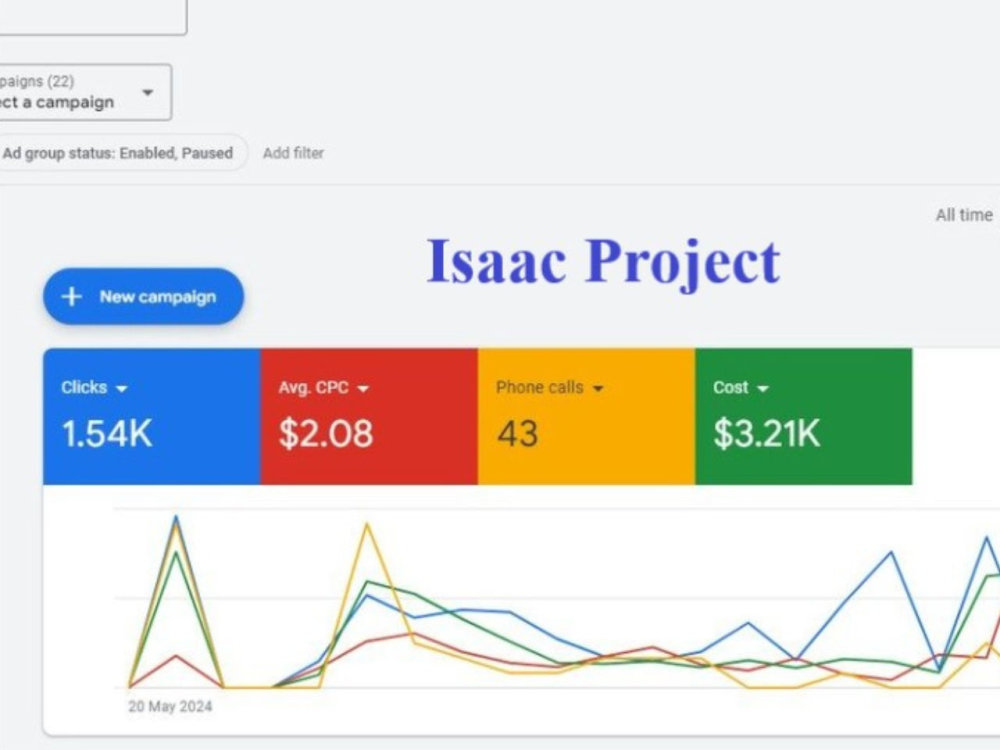This screenshot has height=750, width=1000.
Task: Click the 20 May 2024 chart date label
Action: point(170,707)
